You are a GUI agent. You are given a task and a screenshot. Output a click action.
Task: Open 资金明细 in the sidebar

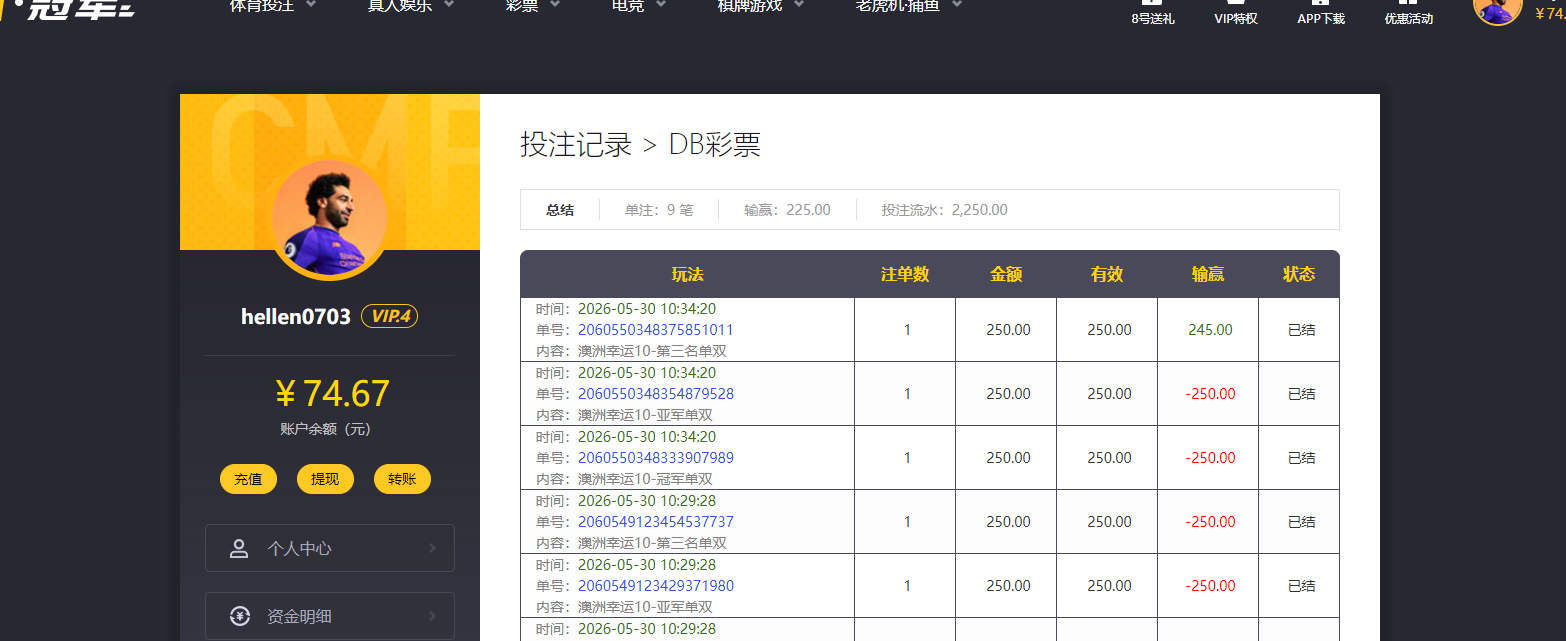pyautogui.click(x=329, y=616)
